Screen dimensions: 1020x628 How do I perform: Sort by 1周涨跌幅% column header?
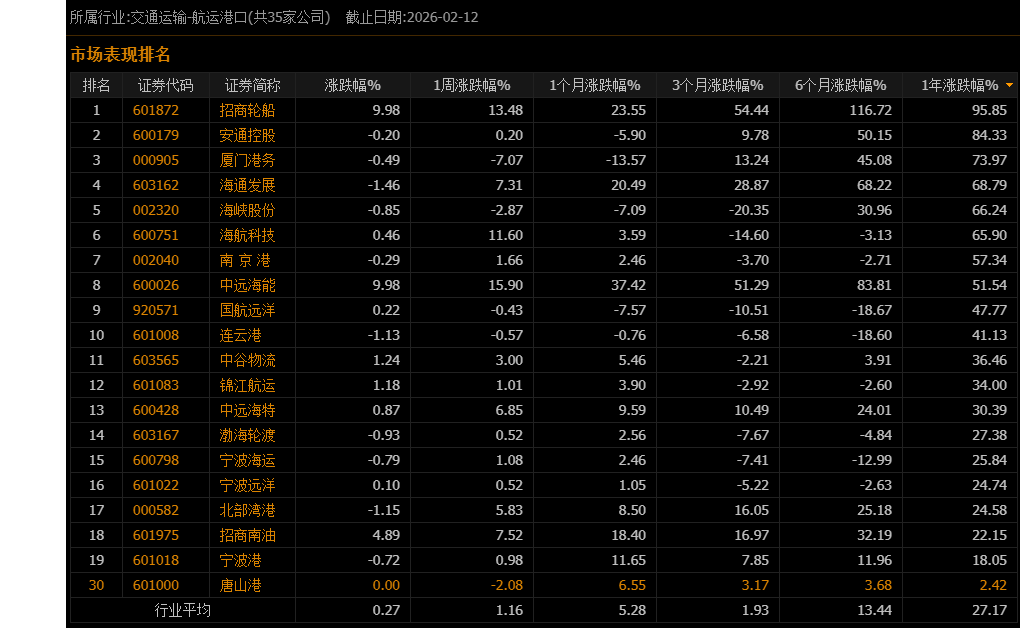pyautogui.click(x=472, y=85)
